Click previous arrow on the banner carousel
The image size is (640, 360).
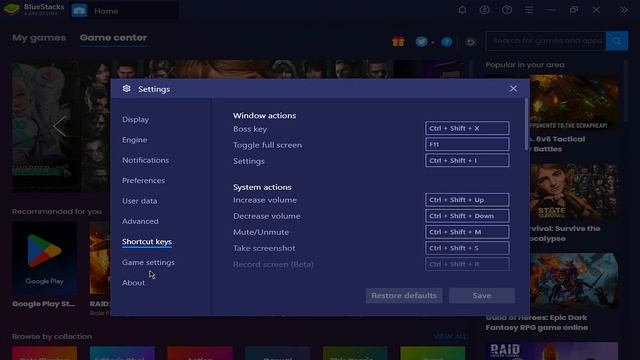(60, 126)
